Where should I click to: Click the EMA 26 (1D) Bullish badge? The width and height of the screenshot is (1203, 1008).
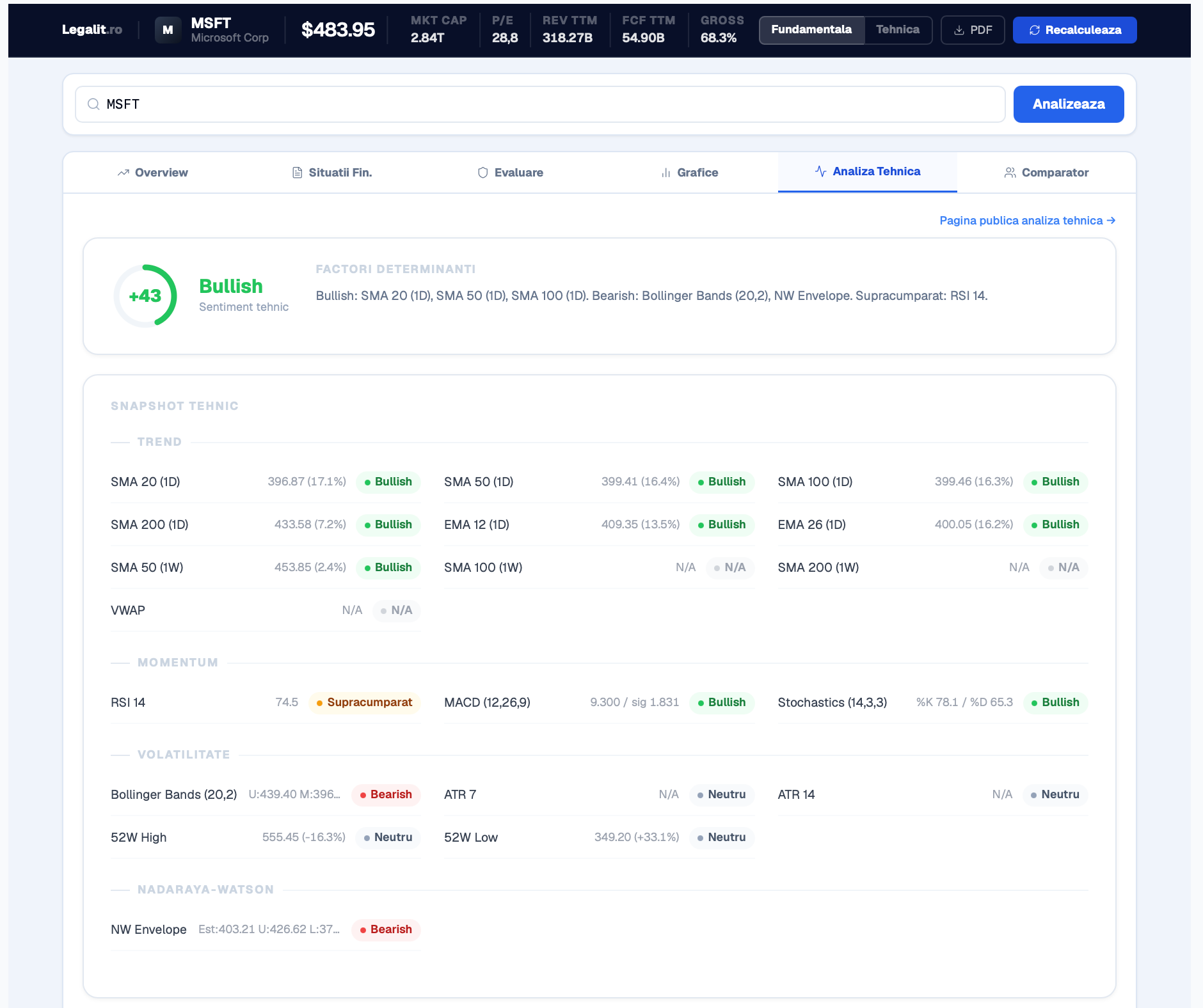click(1055, 524)
